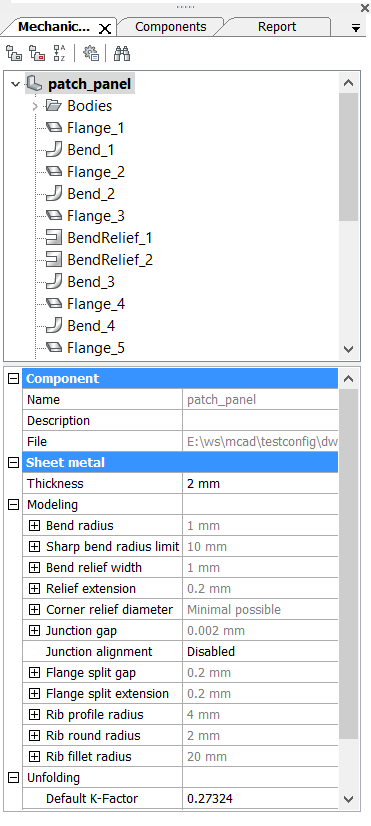Image resolution: width=371 pixels, height=826 pixels.
Task: Open the Report tab
Action: point(277,27)
